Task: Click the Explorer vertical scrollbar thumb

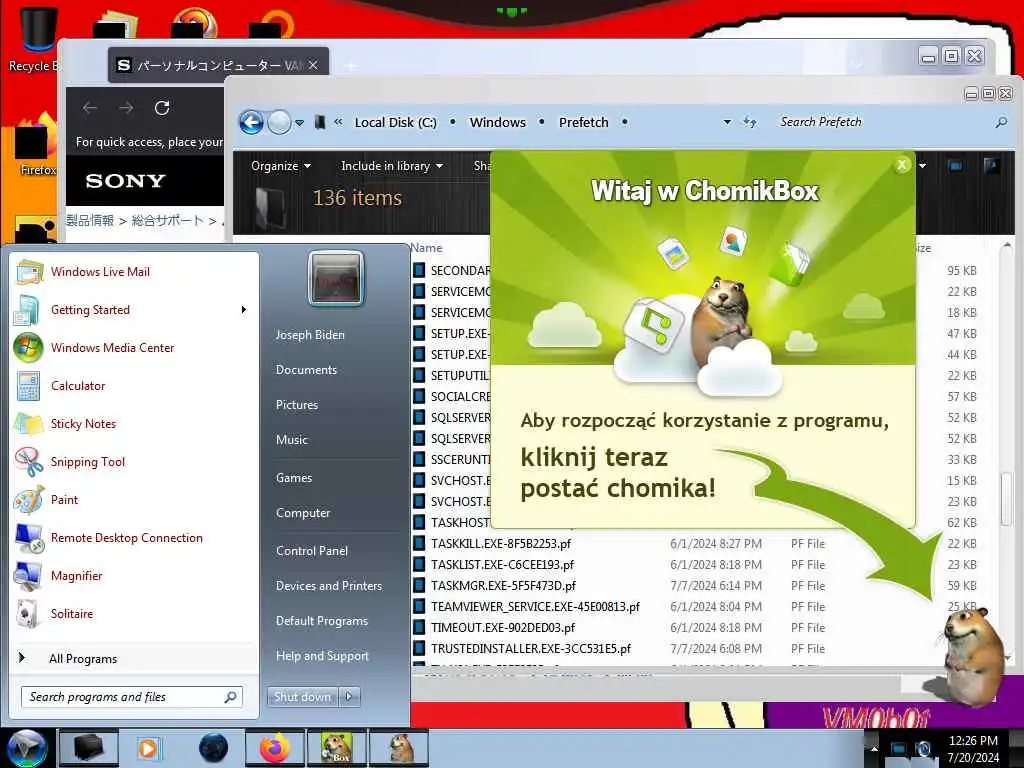Action: coord(1006,498)
